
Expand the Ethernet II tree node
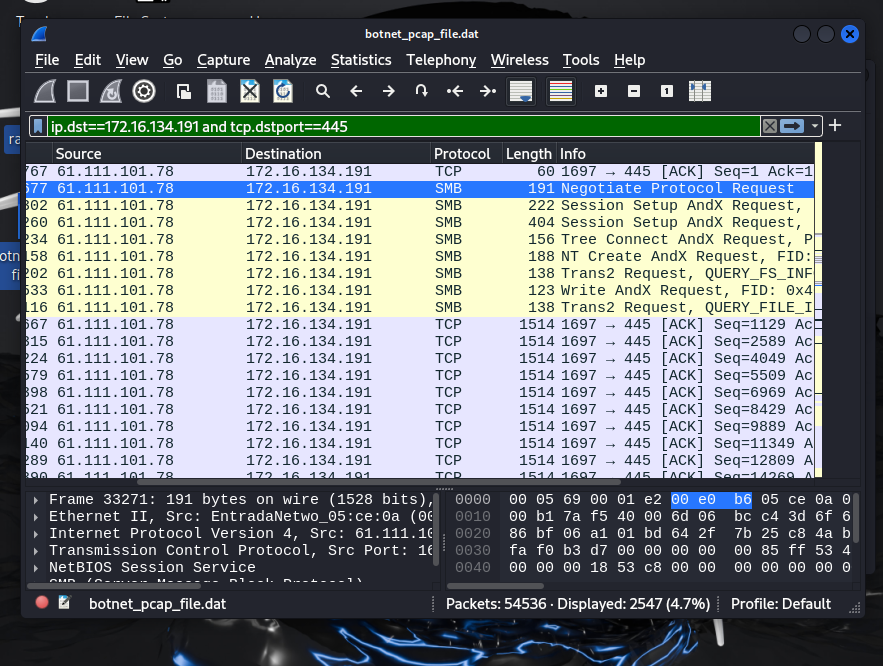37,516
